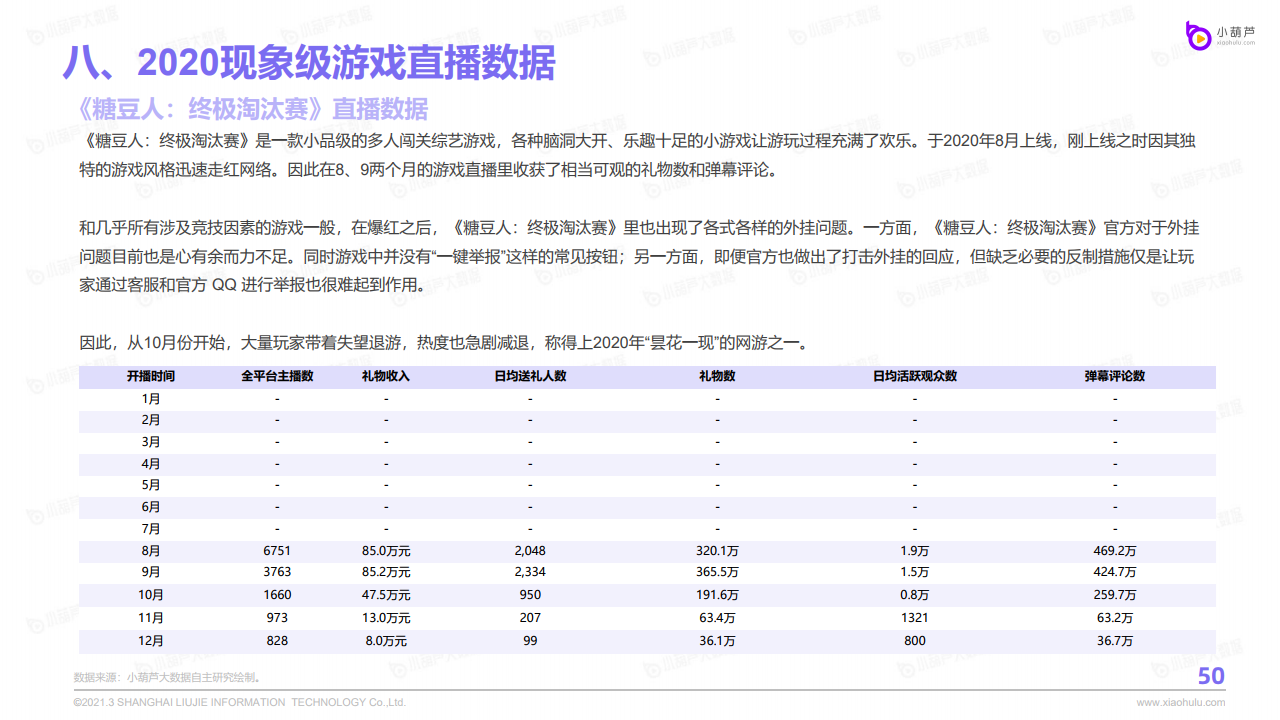
Task: Select the 开播时间 column header
Action: click(x=151, y=377)
